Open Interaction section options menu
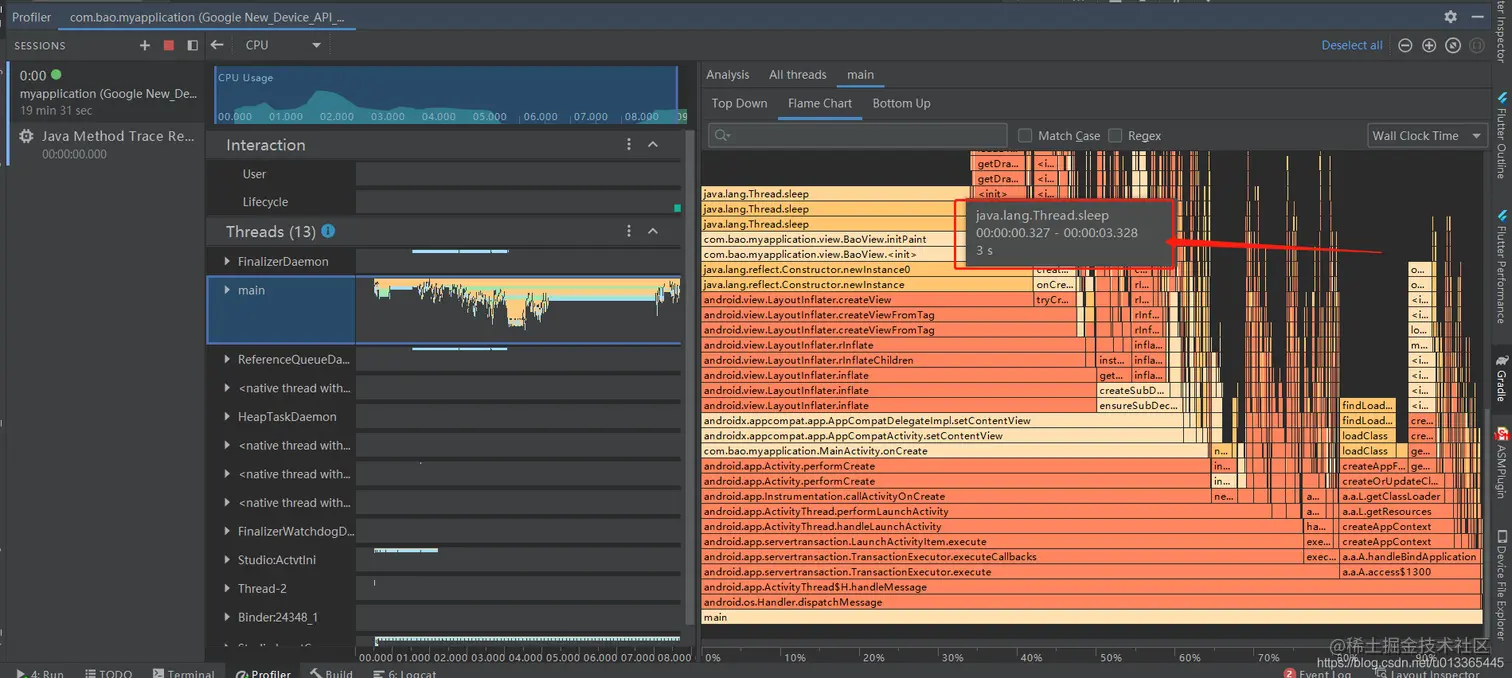 [x=629, y=145]
